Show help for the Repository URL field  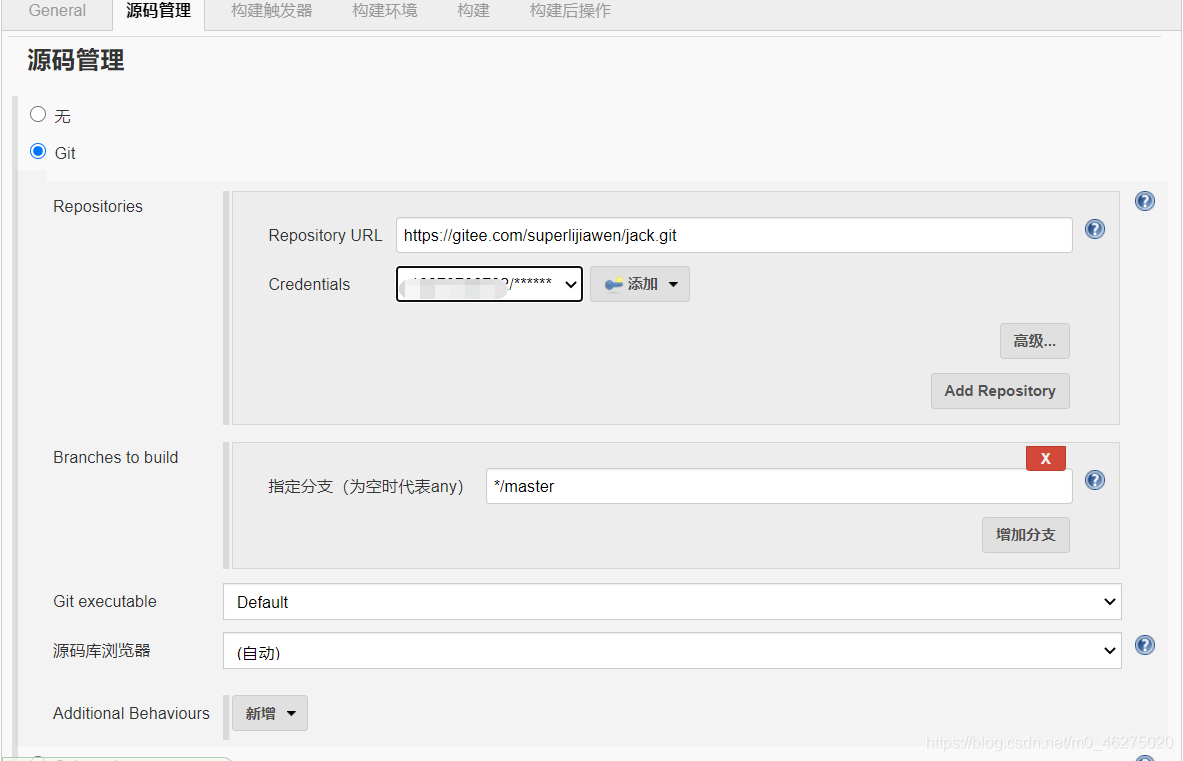[1095, 229]
